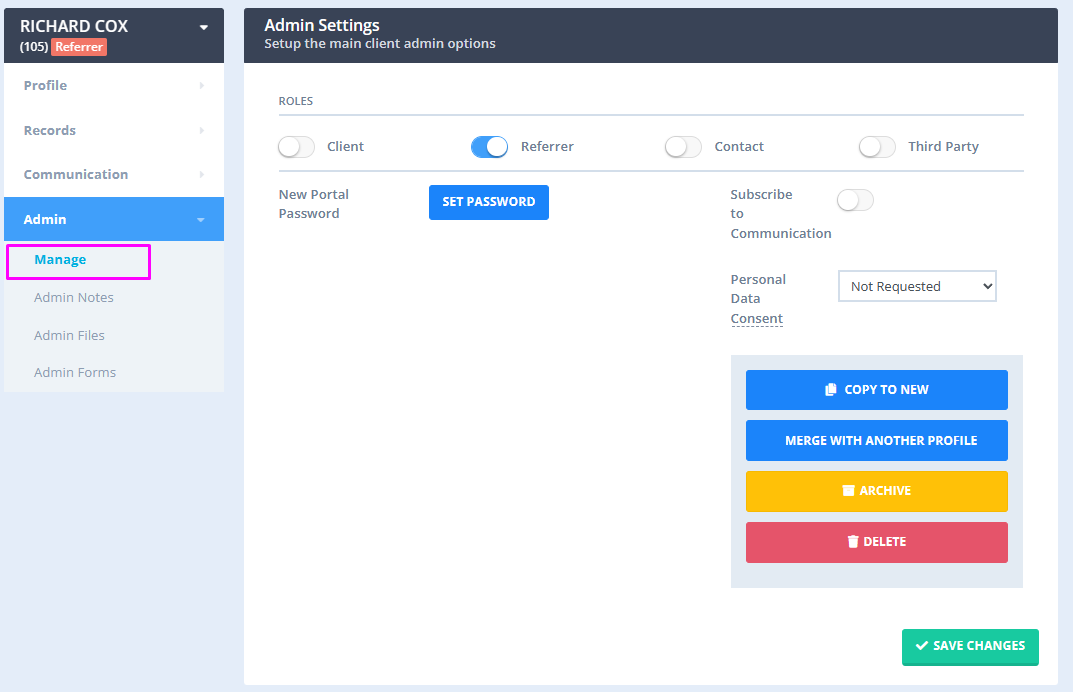Image resolution: width=1073 pixels, height=692 pixels.
Task: Click the trash icon on the Delete button
Action: pyautogui.click(x=852, y=542)
